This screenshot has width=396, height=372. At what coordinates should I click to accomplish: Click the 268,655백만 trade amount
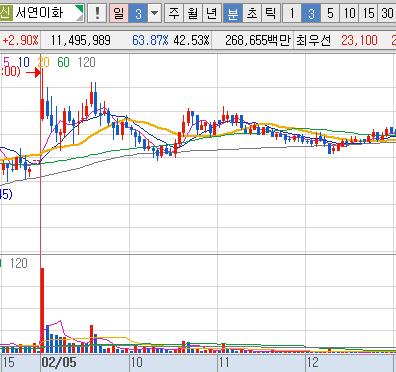(x=258, y=41)
